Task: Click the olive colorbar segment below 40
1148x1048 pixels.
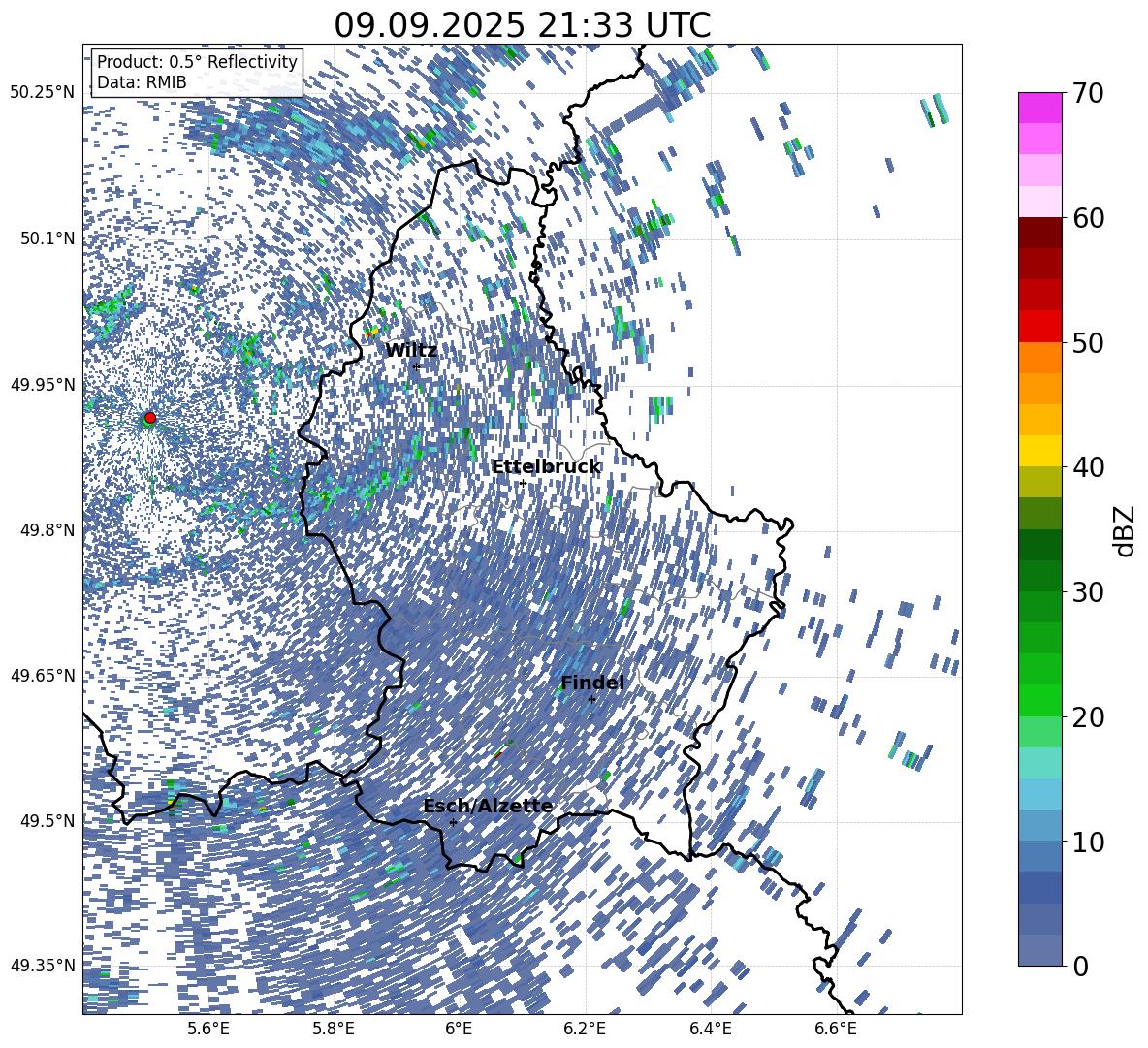Action: [x=1039, y=482]
